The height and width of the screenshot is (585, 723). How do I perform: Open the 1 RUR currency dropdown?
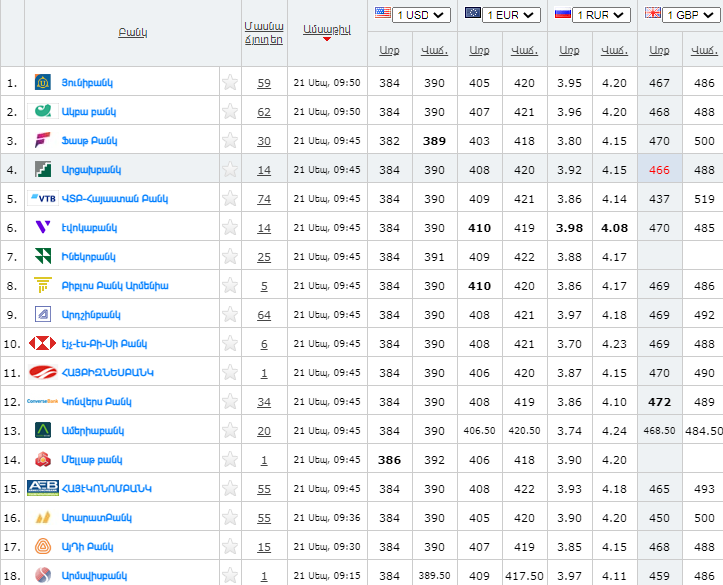(601, 15)
